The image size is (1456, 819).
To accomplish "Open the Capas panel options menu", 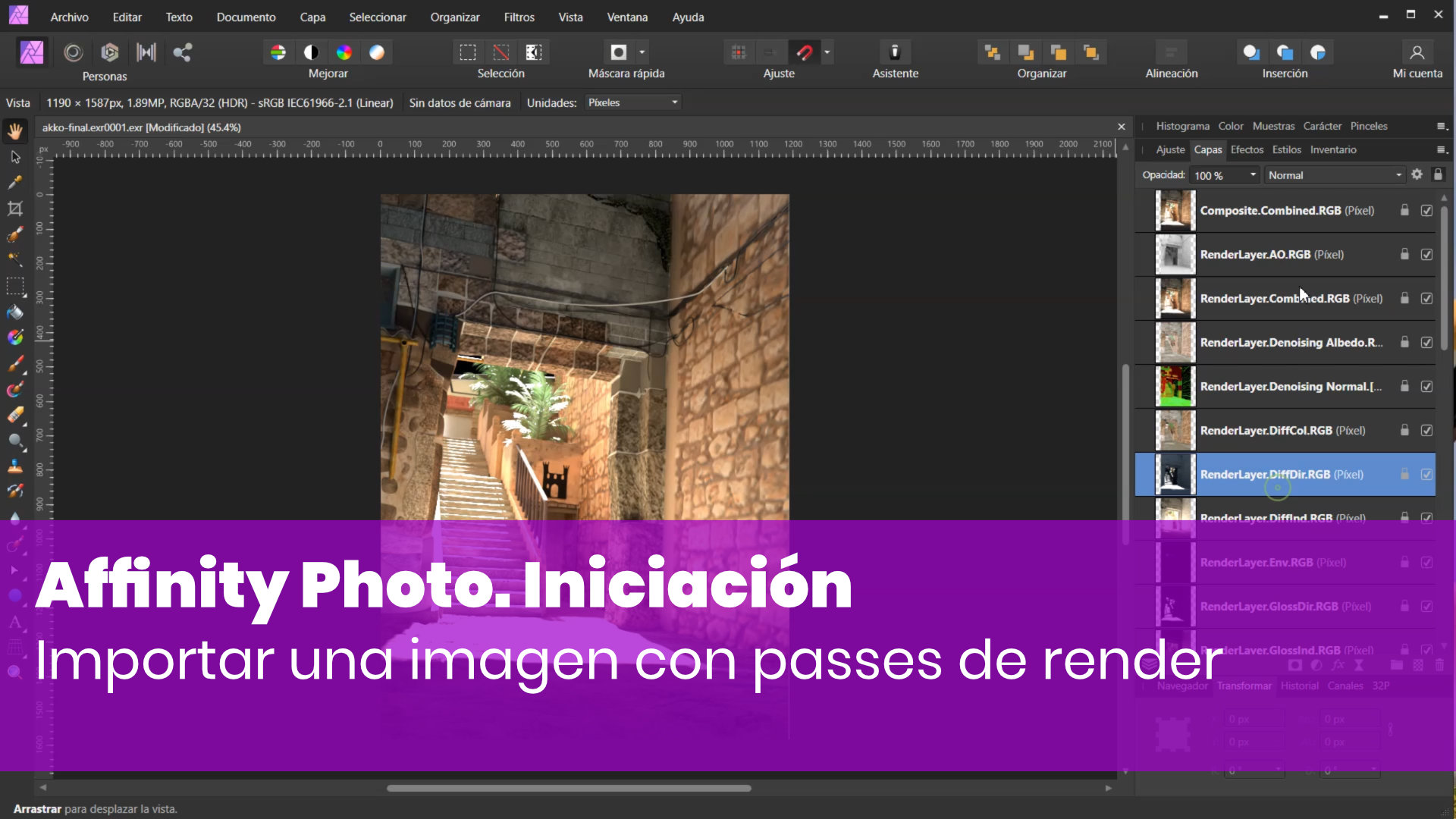I will pyautogui.click(x=1442, y=149).
